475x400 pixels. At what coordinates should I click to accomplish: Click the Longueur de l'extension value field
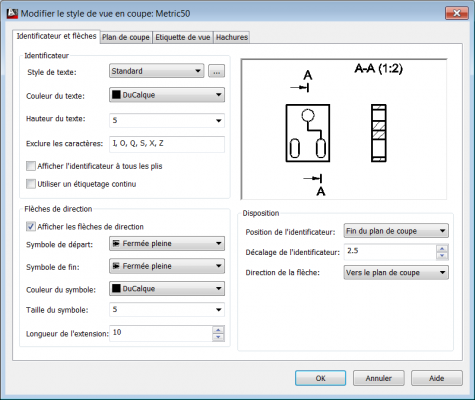[160, 333]
